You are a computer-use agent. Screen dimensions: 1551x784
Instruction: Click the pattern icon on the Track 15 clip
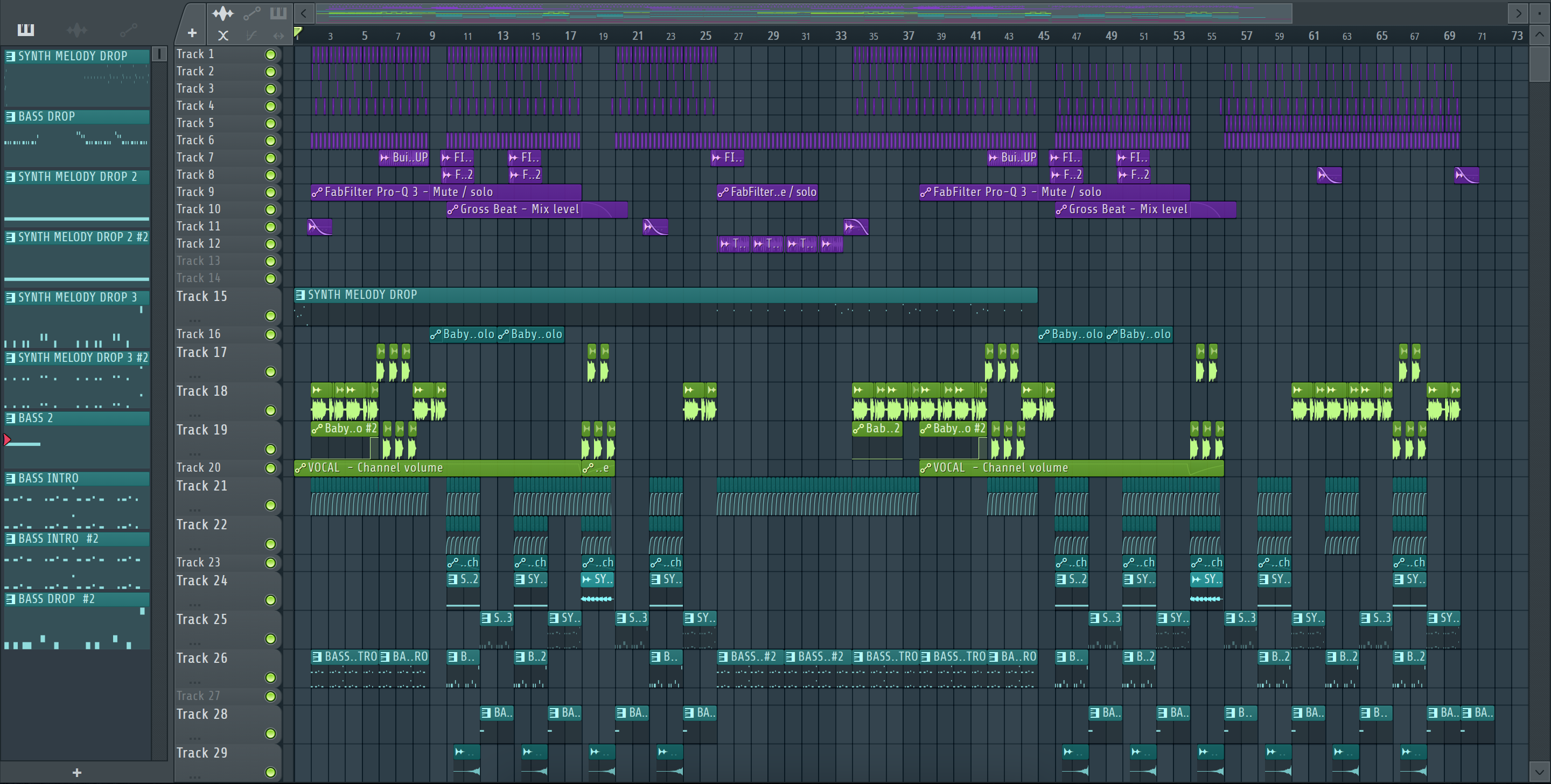coord(300,295)
